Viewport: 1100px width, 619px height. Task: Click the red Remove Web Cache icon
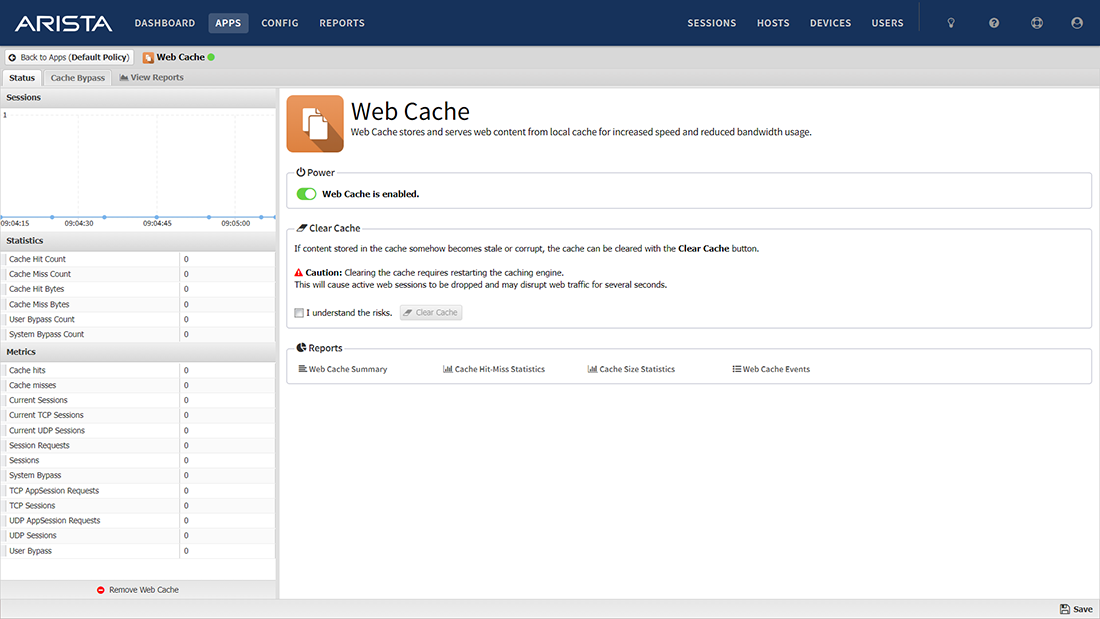tap(100, 590)
